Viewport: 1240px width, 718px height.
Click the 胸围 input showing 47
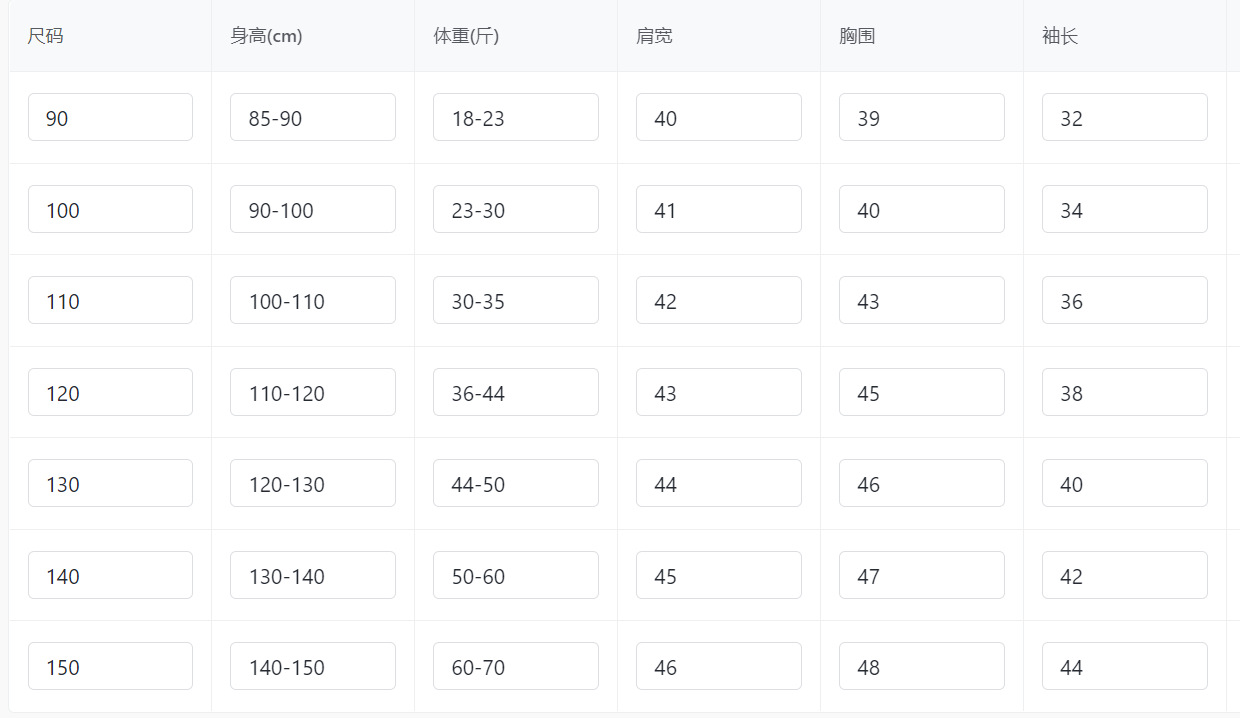(x=921, y=575)
